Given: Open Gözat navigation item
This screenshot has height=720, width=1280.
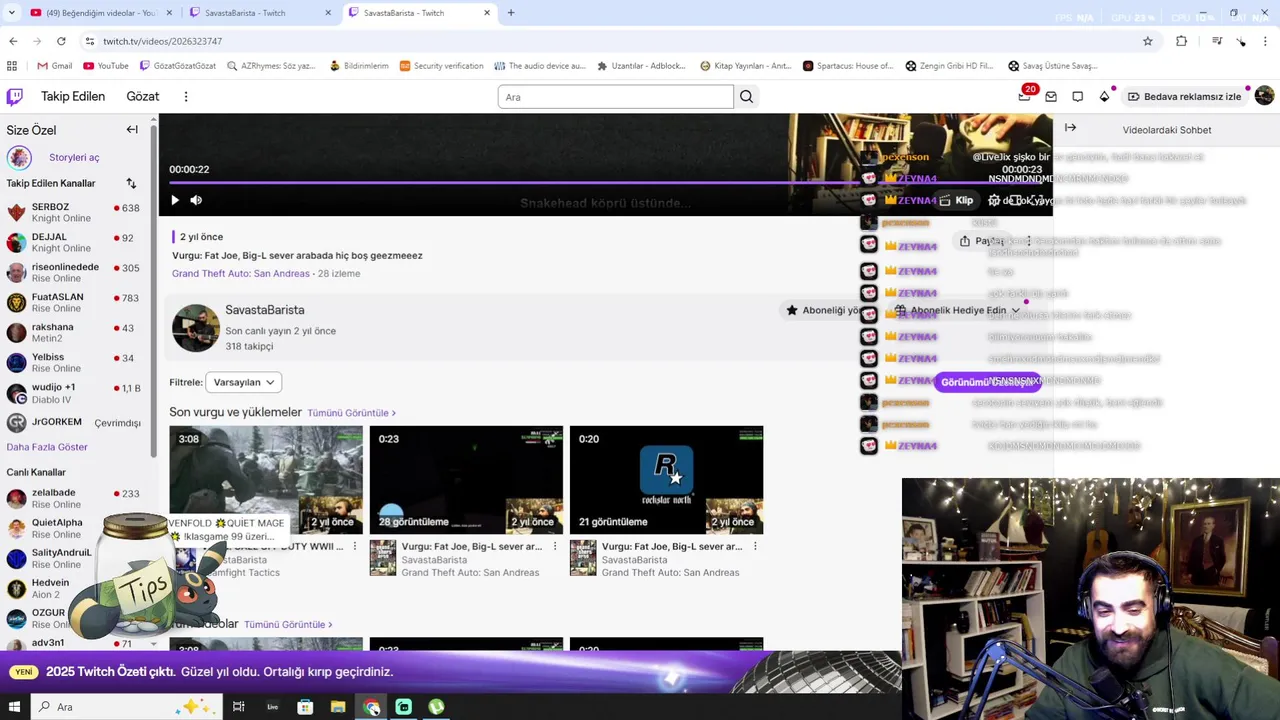Looking at the screenshot, I should (x=143, y=96).
